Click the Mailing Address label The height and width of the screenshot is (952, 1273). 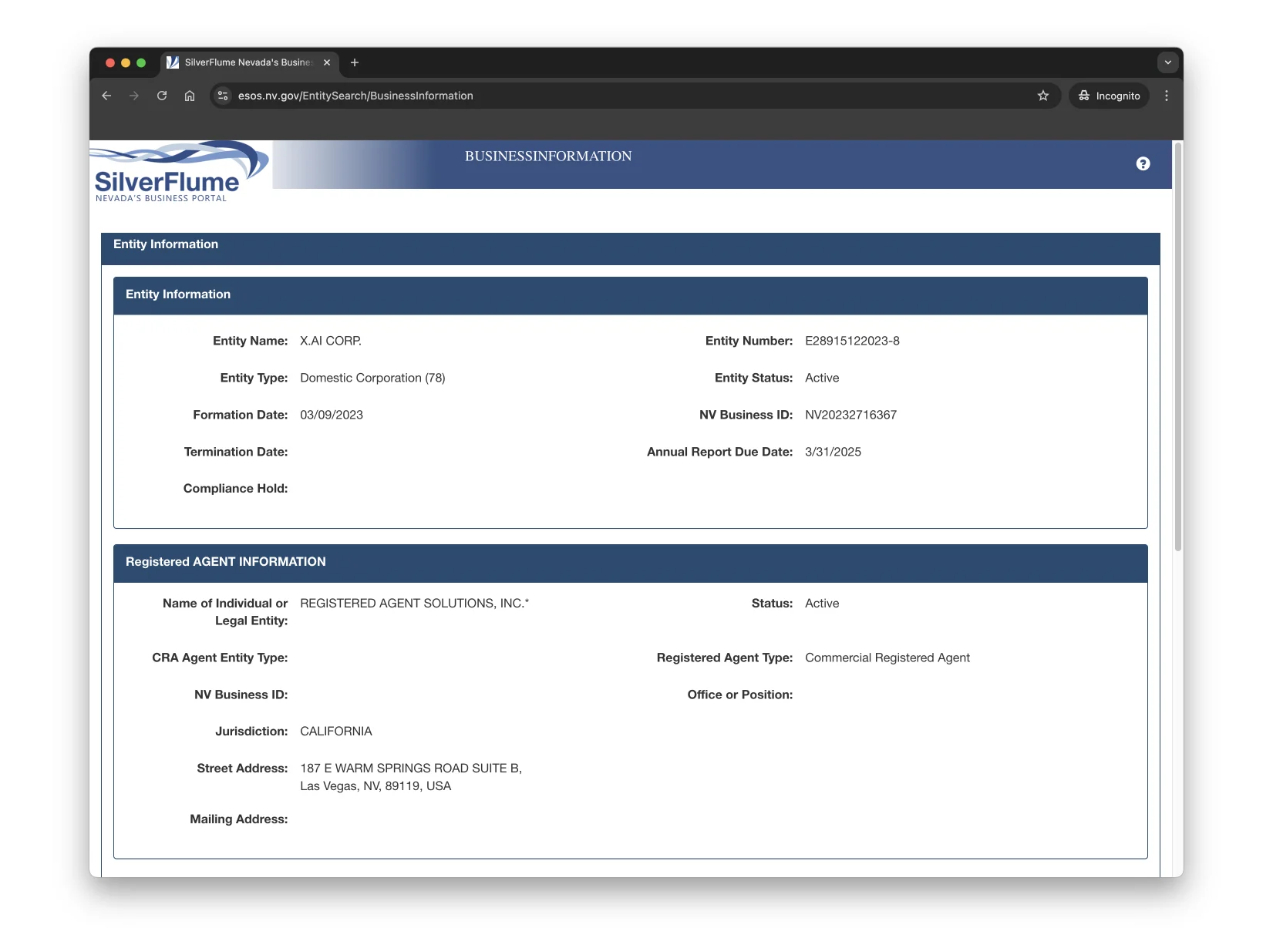tap(239, 819)
